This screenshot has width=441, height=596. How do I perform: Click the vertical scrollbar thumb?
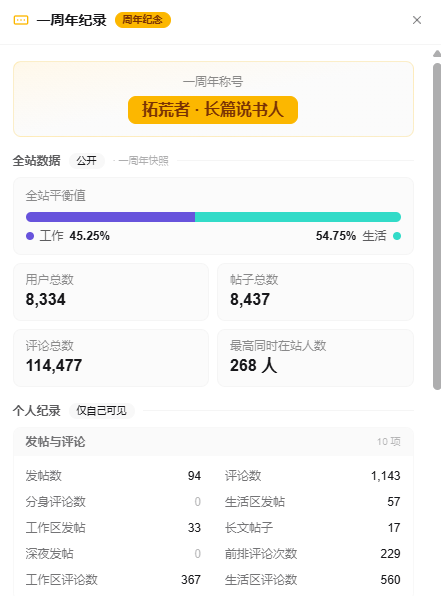pos(437,227)
